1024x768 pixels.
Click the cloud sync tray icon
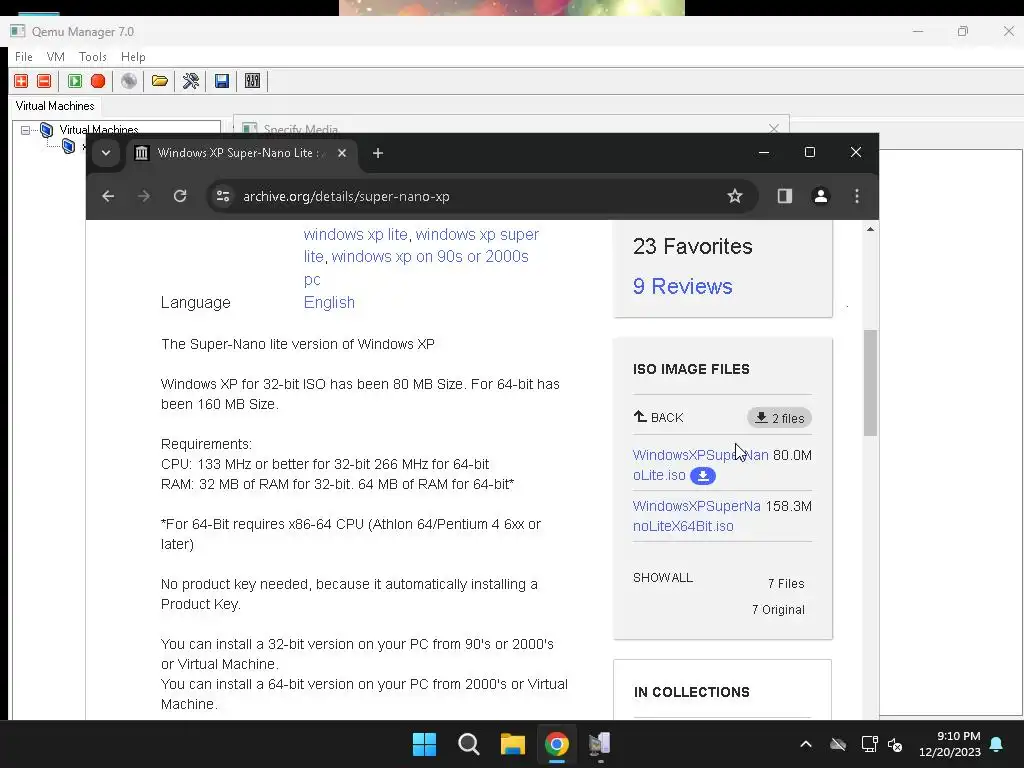[x=838, y=744]
